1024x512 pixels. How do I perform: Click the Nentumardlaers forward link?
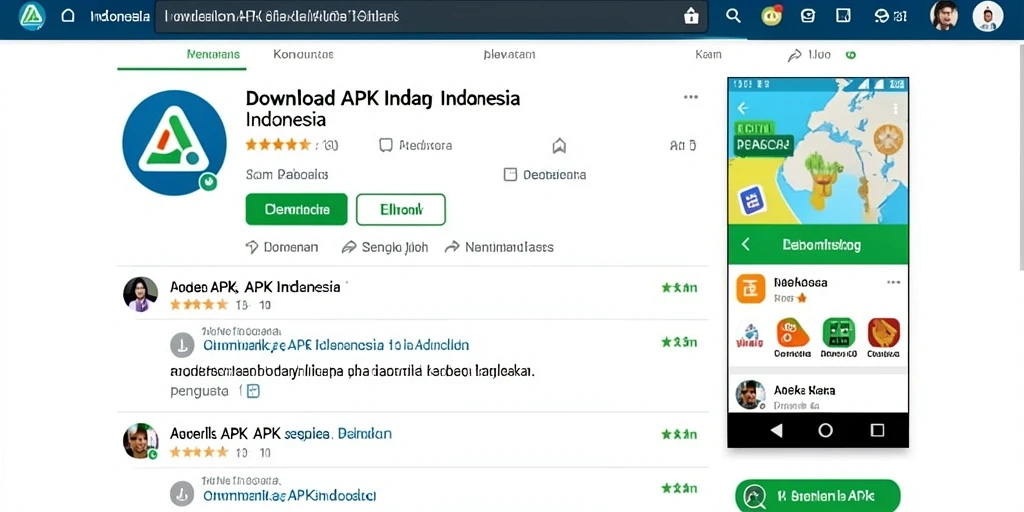point(499,247)
